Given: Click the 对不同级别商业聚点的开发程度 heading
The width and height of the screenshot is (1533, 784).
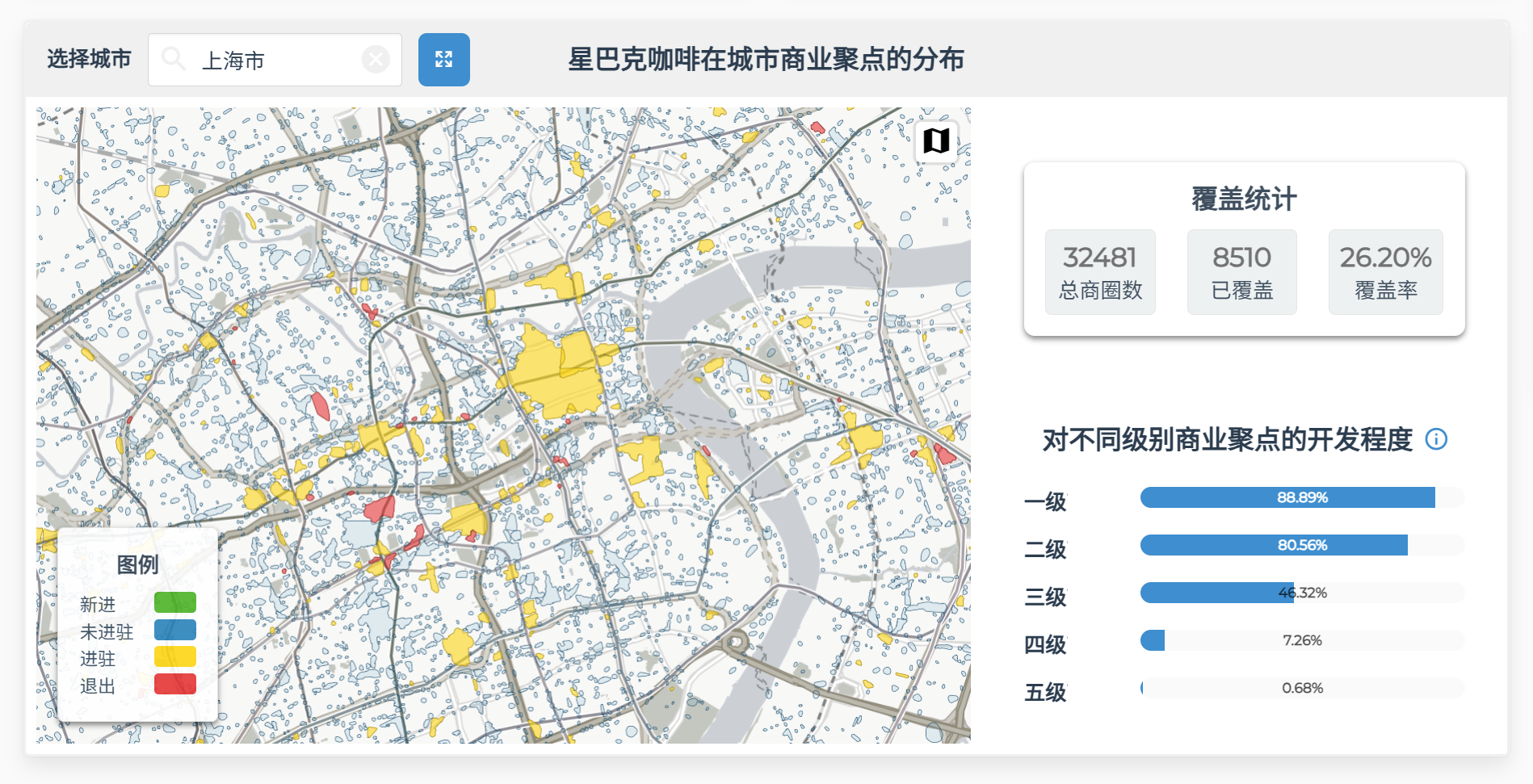Looking at the screenshot, I should (x=1228, y=439).
